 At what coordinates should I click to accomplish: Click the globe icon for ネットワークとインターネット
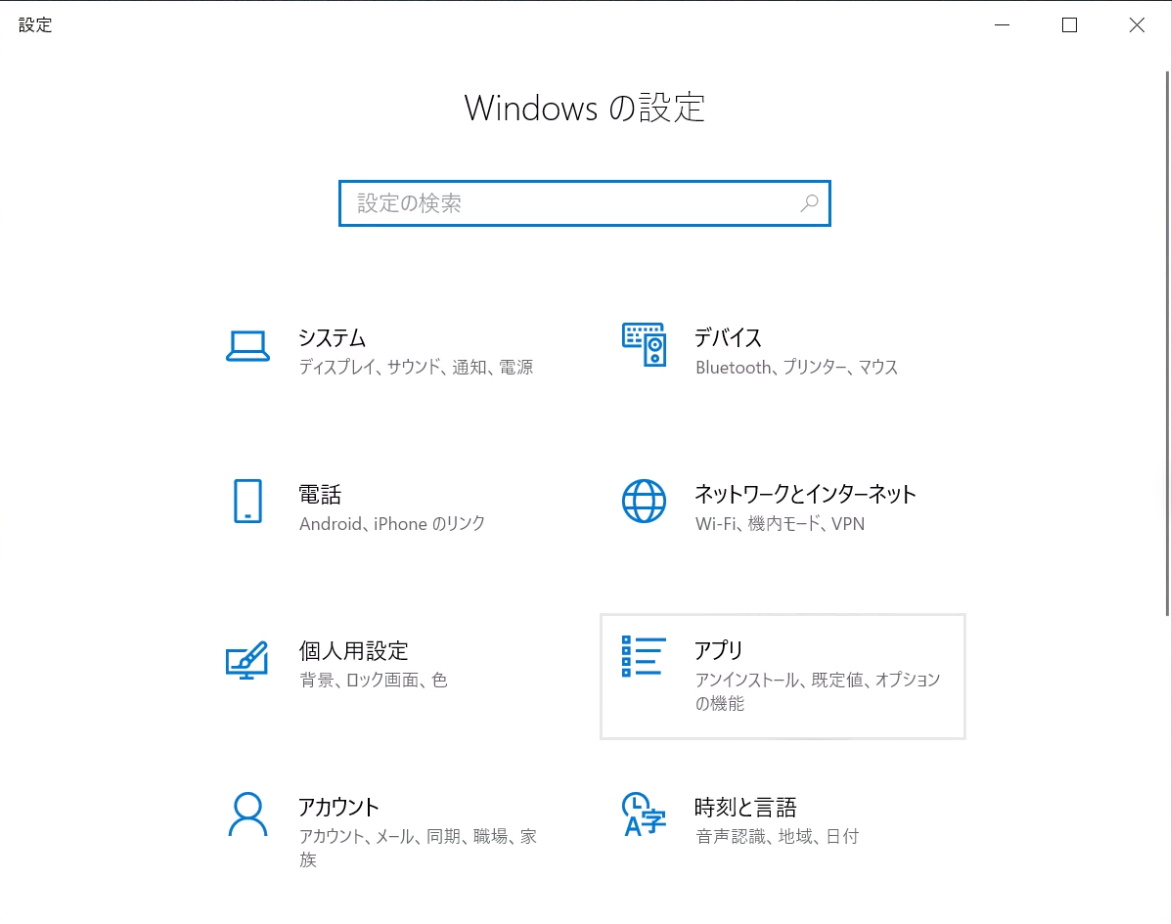point(644,501)
